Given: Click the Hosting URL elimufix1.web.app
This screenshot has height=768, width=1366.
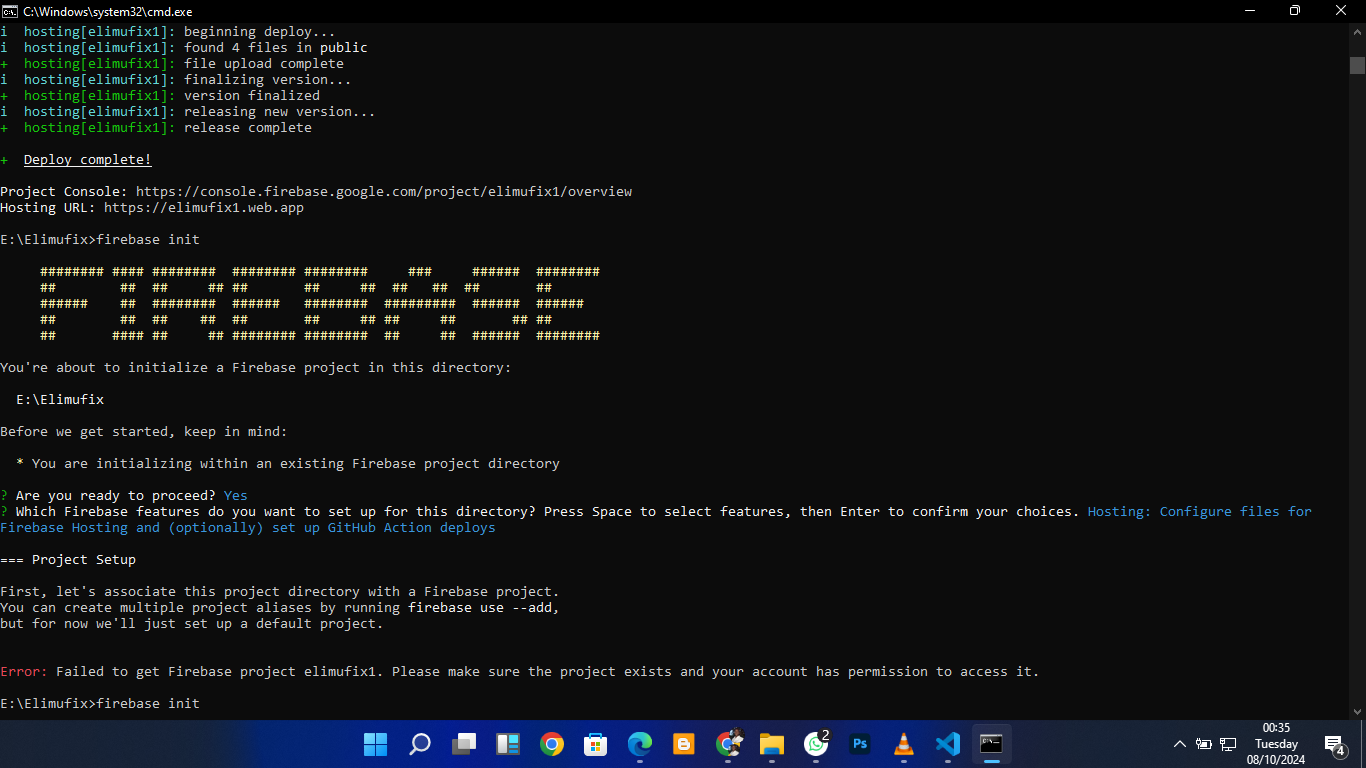Looking at the screenshot, I should point(204,208).
